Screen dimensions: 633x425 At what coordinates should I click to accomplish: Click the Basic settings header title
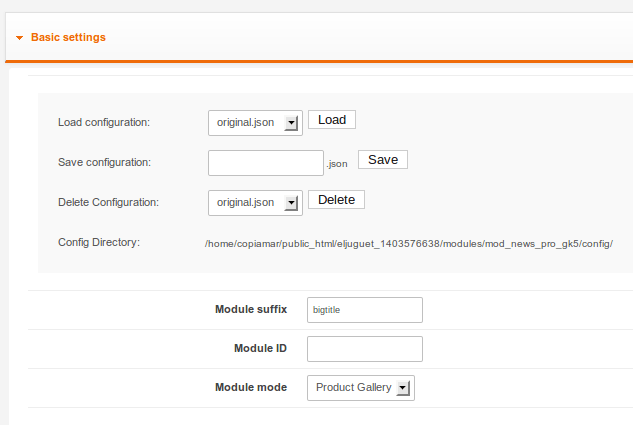[68, 37]
